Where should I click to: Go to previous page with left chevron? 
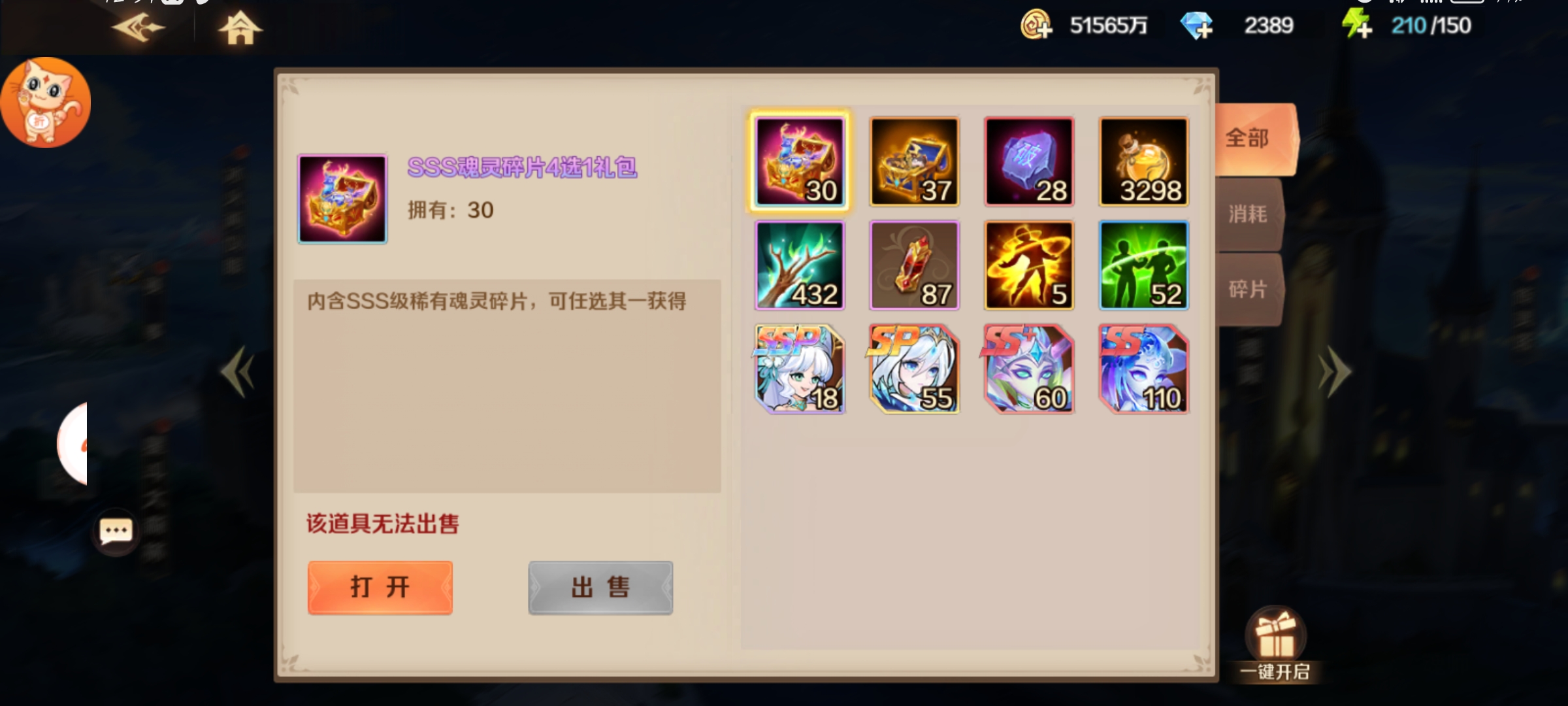coord(237,372)
